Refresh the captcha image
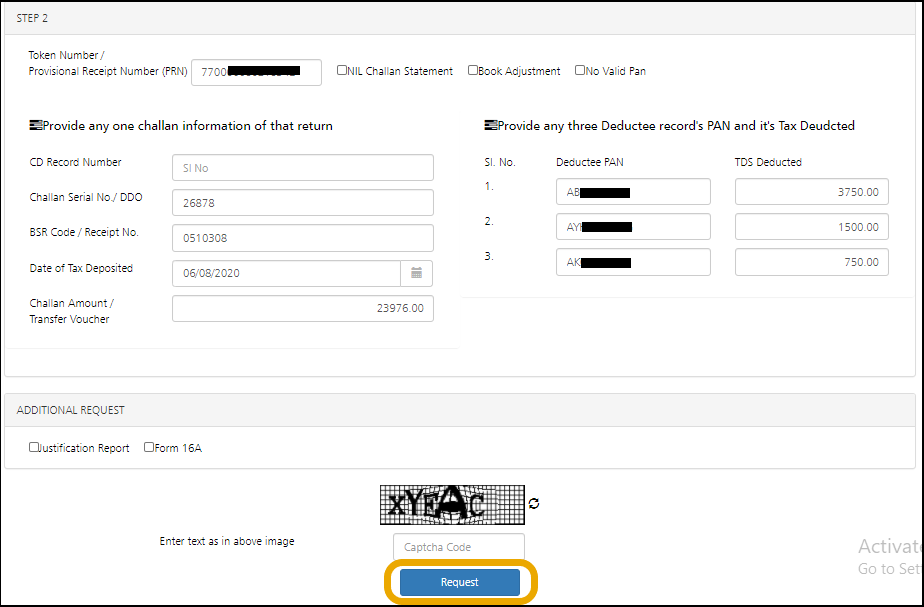 tap(534, 505)
